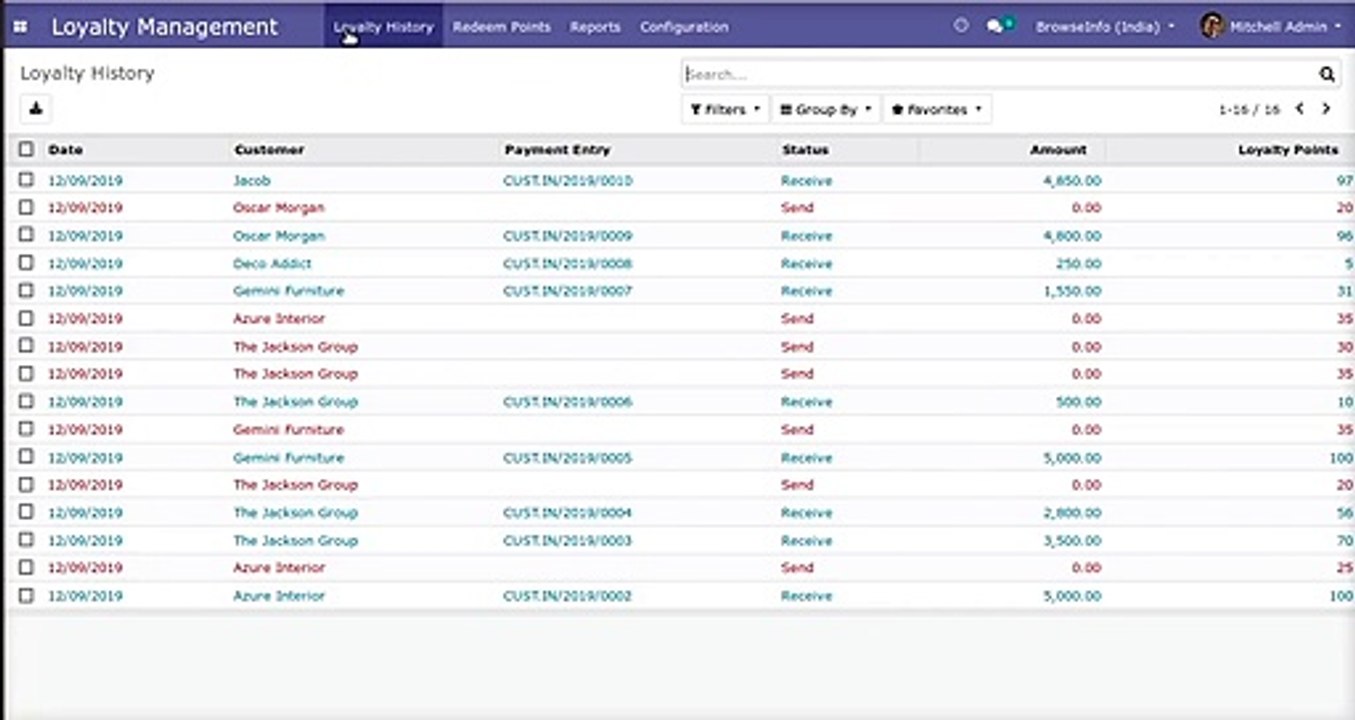This screenshot has width=1355, height=720.
Task: Sort by the Date column header
Action: click(66, 150)
